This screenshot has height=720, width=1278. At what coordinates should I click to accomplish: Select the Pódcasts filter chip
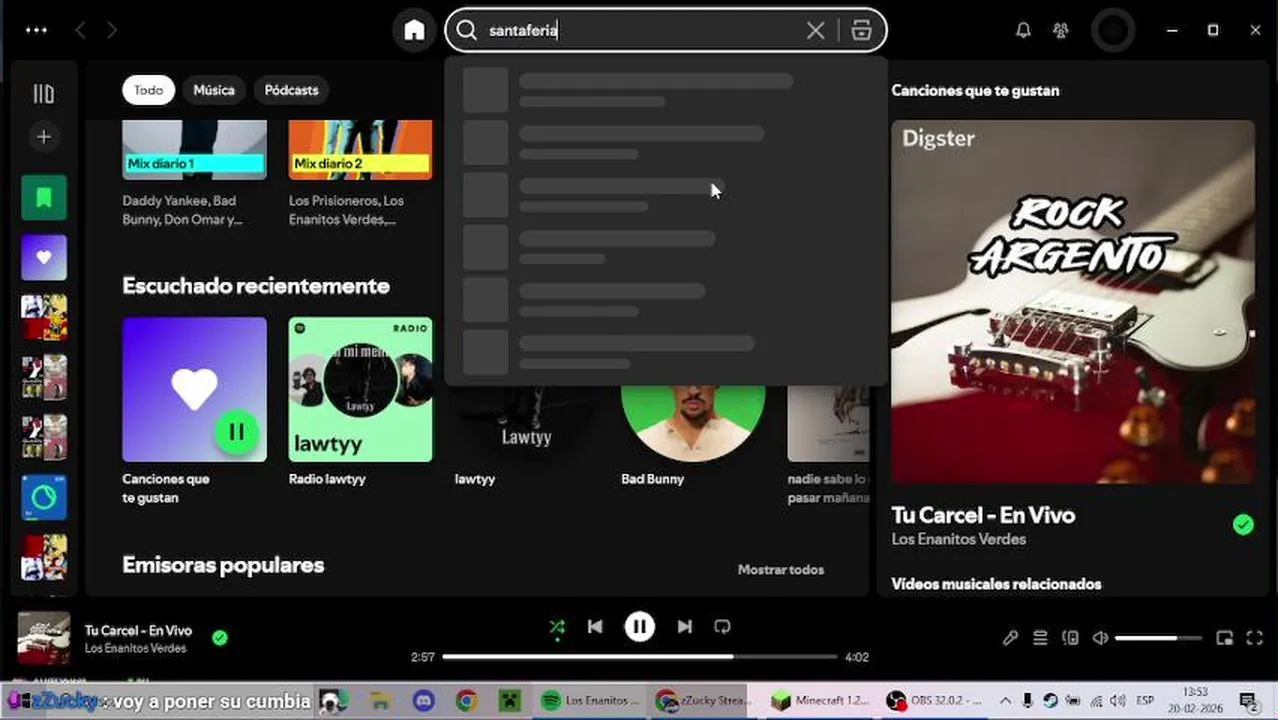(291, 90)
